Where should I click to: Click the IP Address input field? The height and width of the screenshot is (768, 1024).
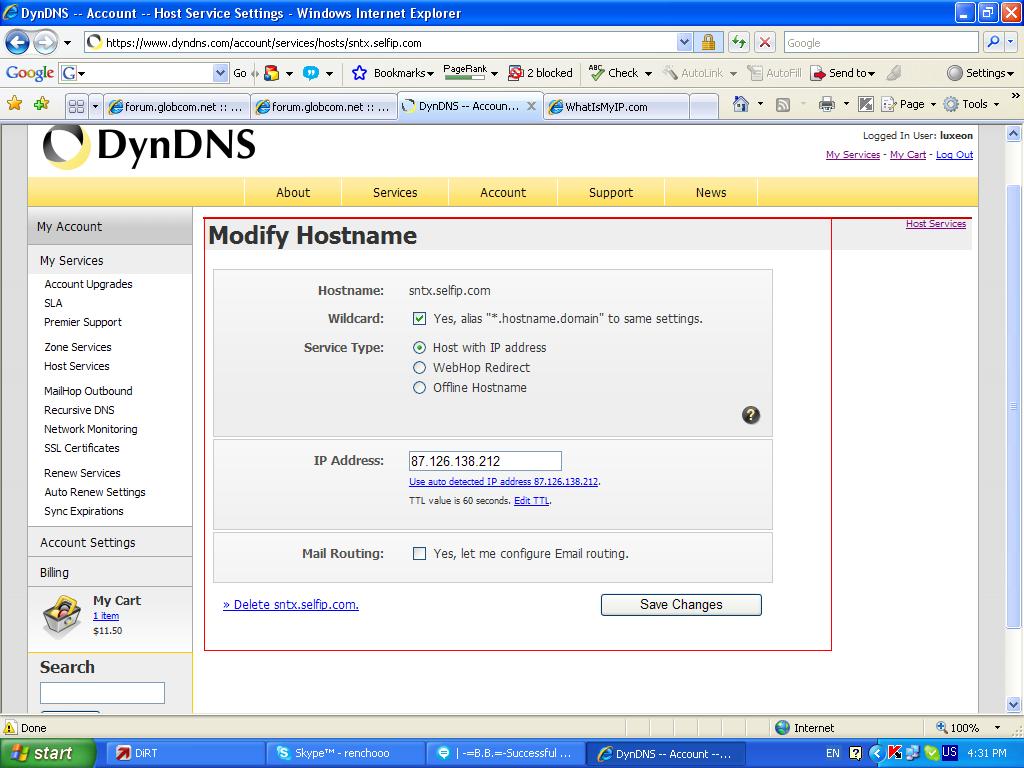click(485, 461)
